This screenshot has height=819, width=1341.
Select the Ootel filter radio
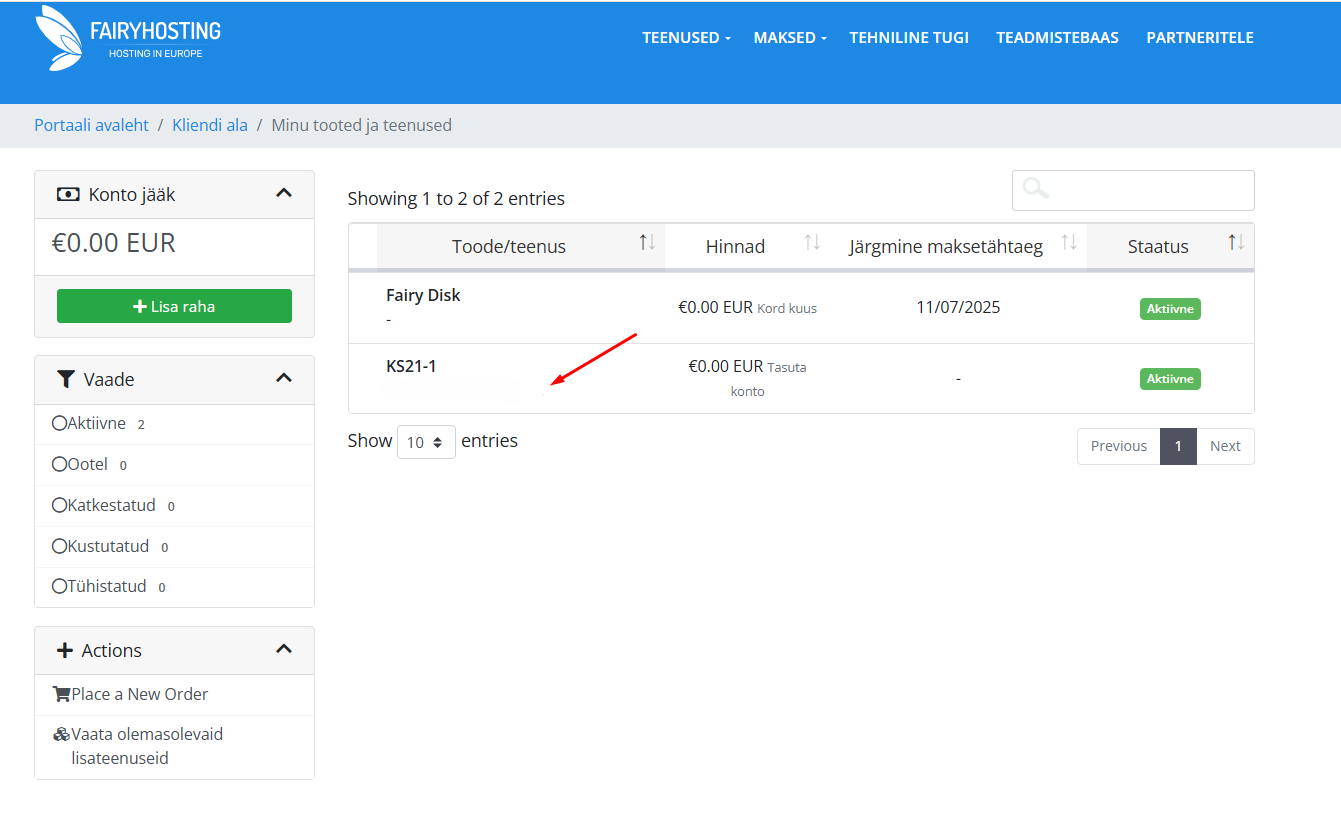59,465
